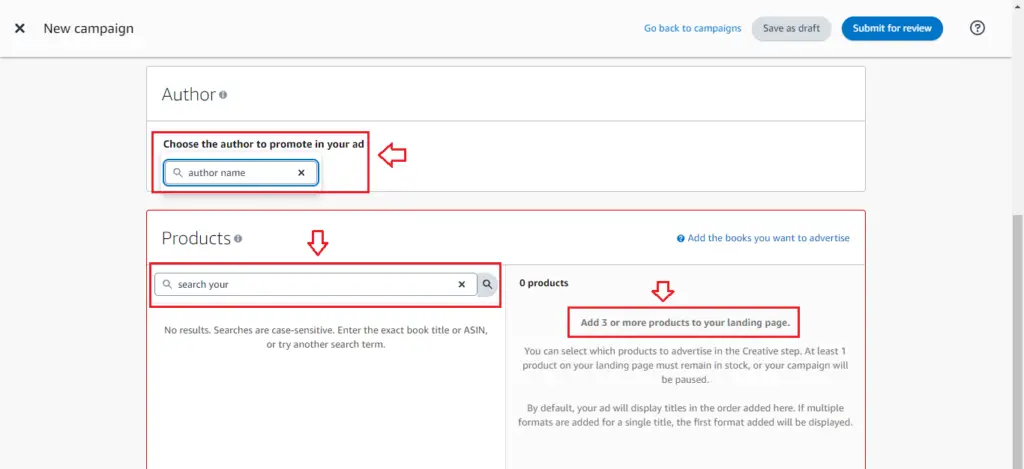Click the magnifier icon inside author search field

178,173
